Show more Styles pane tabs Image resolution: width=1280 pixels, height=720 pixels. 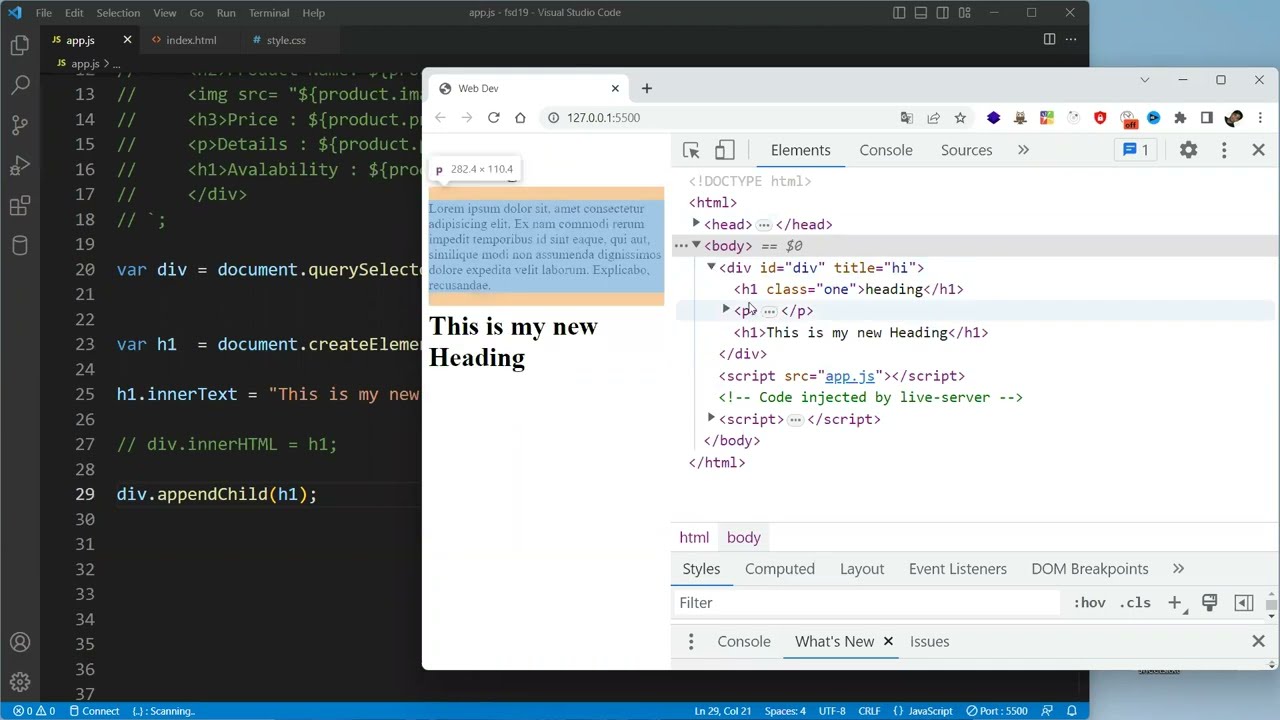1178,569
